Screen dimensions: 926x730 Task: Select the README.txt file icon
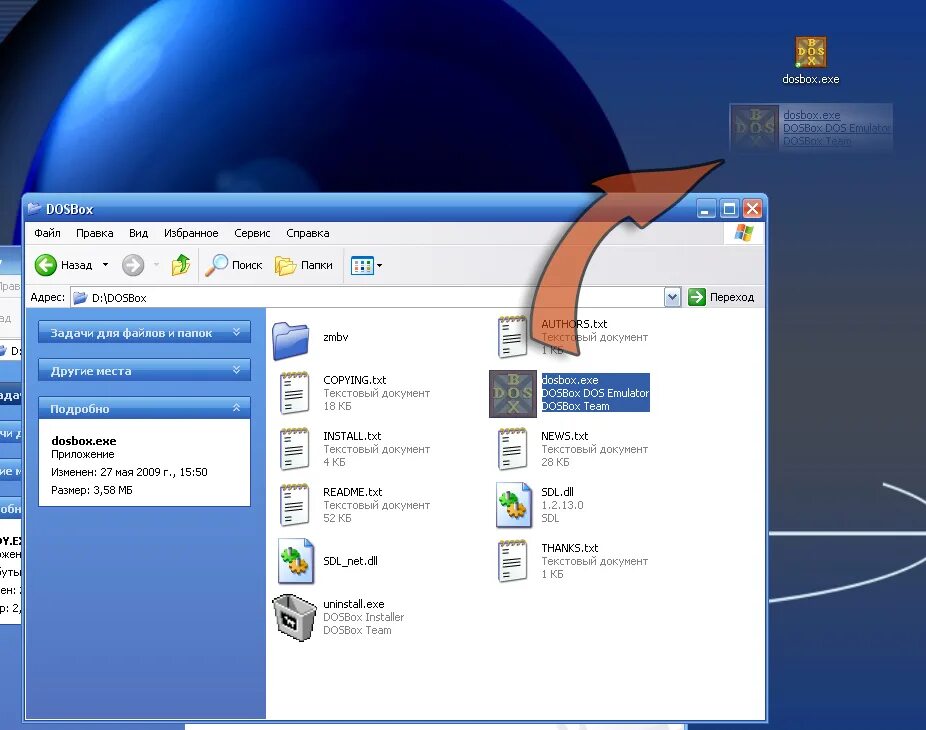coord(295,504)
